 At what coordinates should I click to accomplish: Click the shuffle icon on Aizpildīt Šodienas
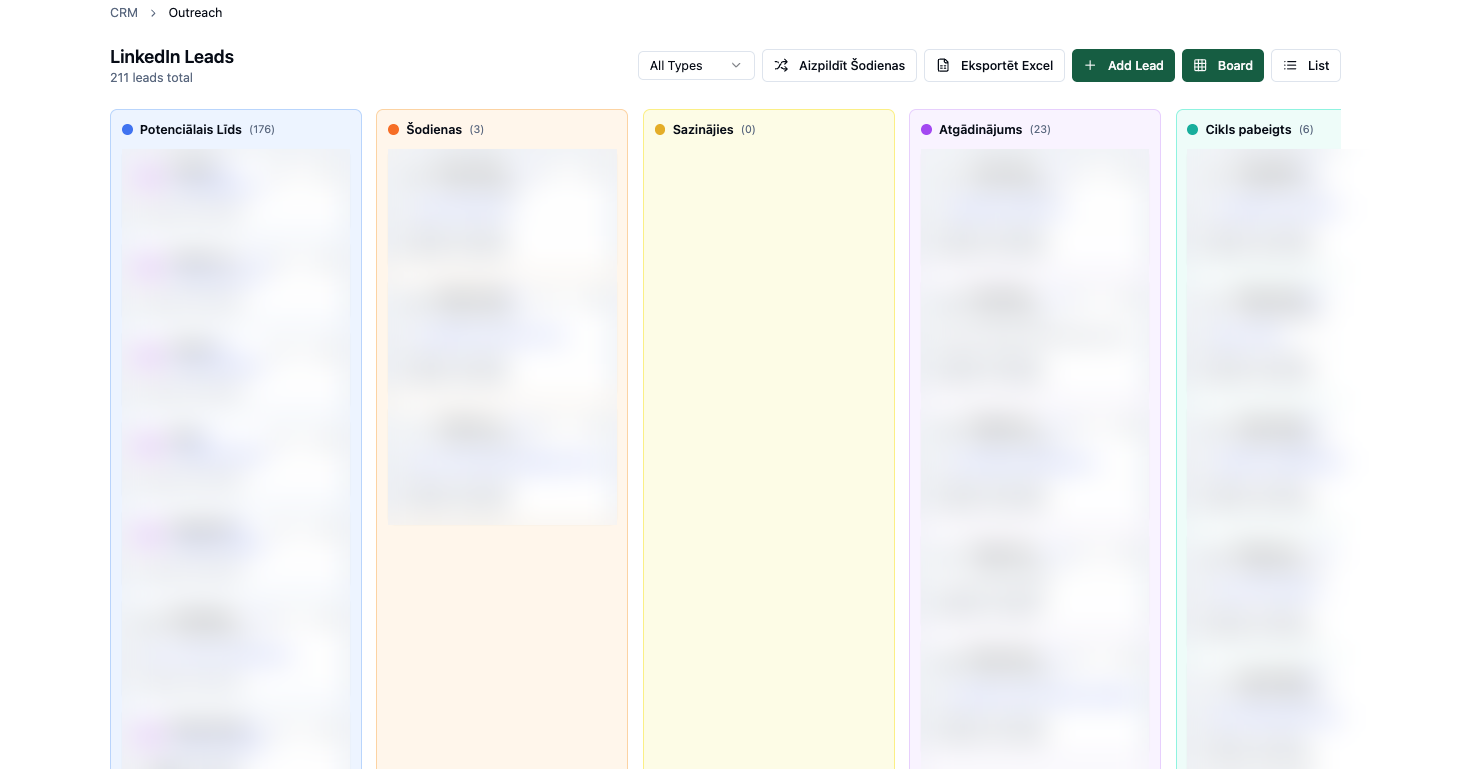tap(781, 65)
